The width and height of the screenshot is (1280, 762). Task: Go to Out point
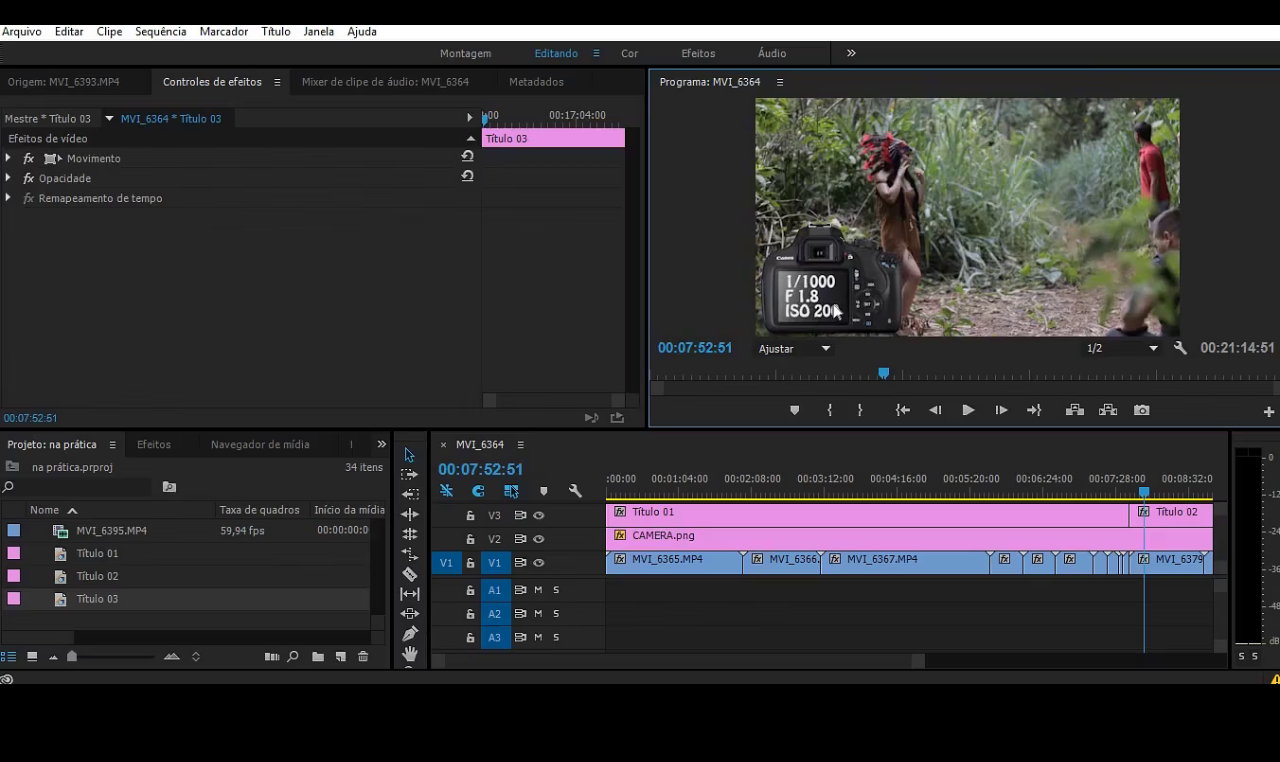click(x=1034, y=410)
